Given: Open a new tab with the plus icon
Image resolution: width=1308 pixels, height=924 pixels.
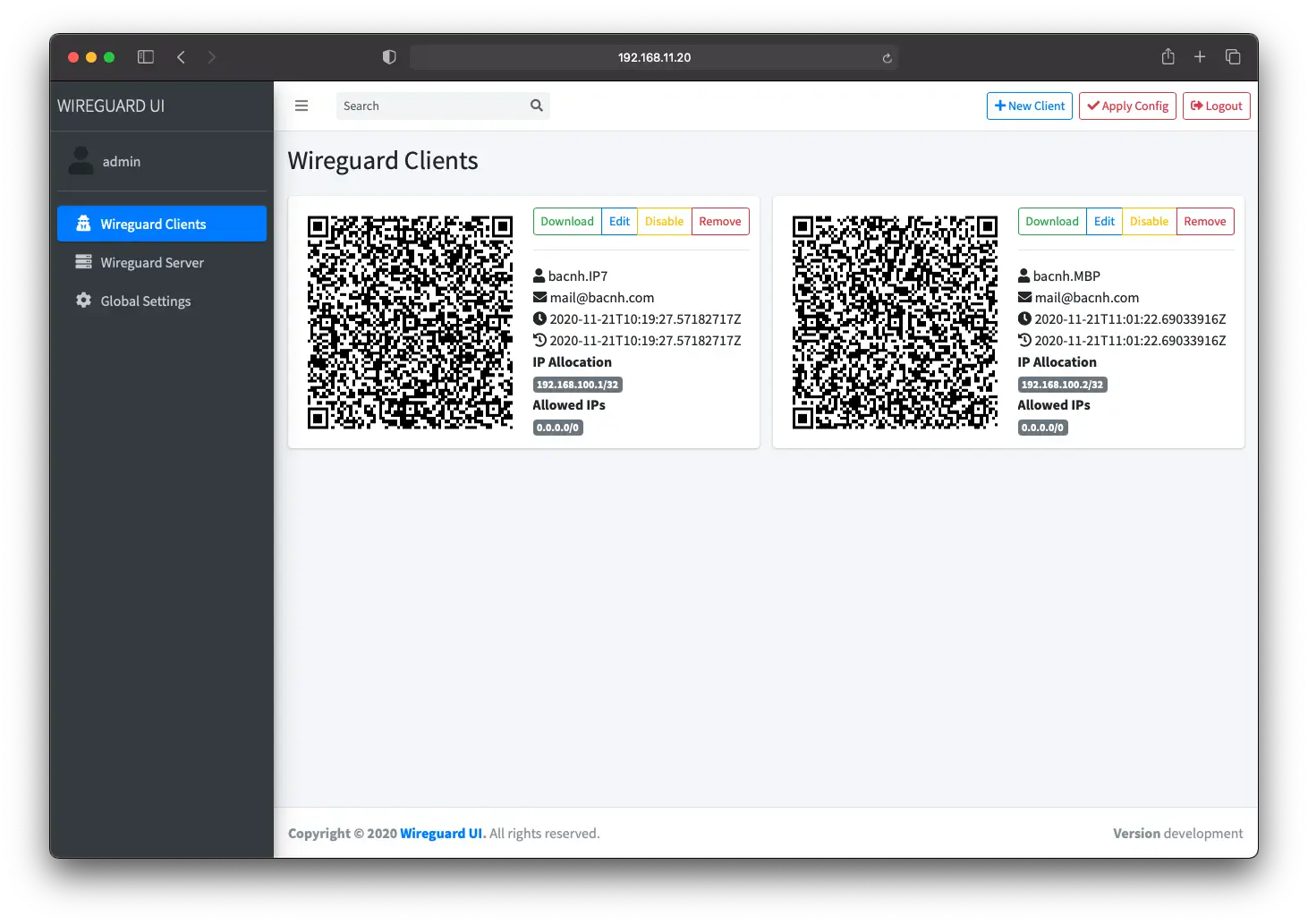Looking at the screenshot, I should tap(1200, 56).
